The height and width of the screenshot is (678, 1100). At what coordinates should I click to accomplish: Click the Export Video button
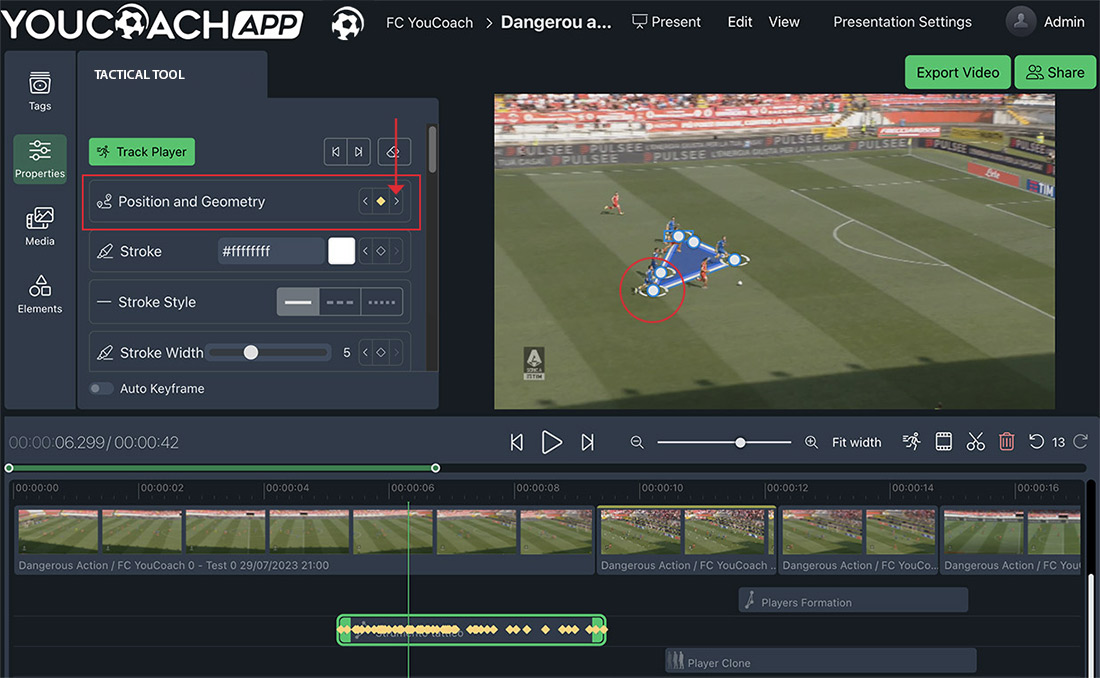[958, 72]
